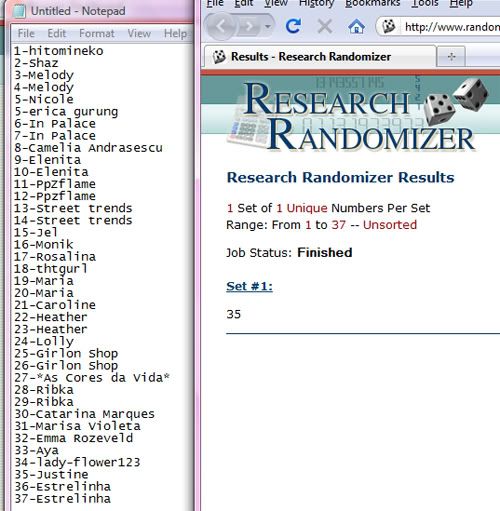Click the Notepad icon in title bar
This screenshot has height=511, width=500.
(19, 11)
